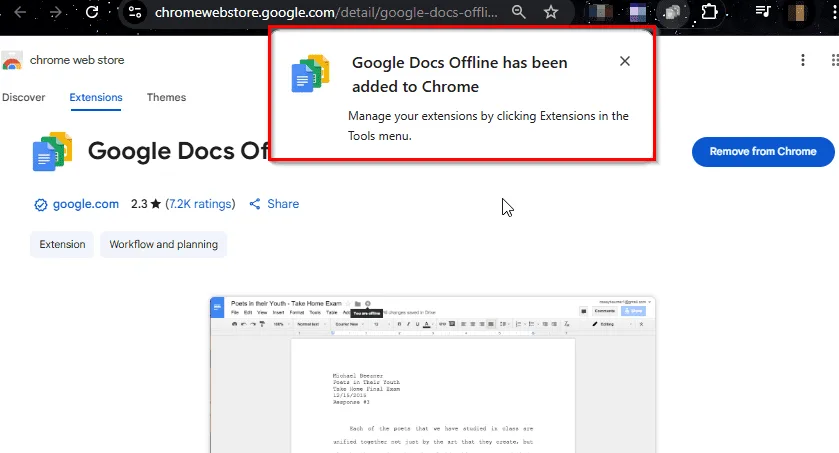
Task: Switch to the Discover tab
Action: pyautogui.click(x=24, y=97)
